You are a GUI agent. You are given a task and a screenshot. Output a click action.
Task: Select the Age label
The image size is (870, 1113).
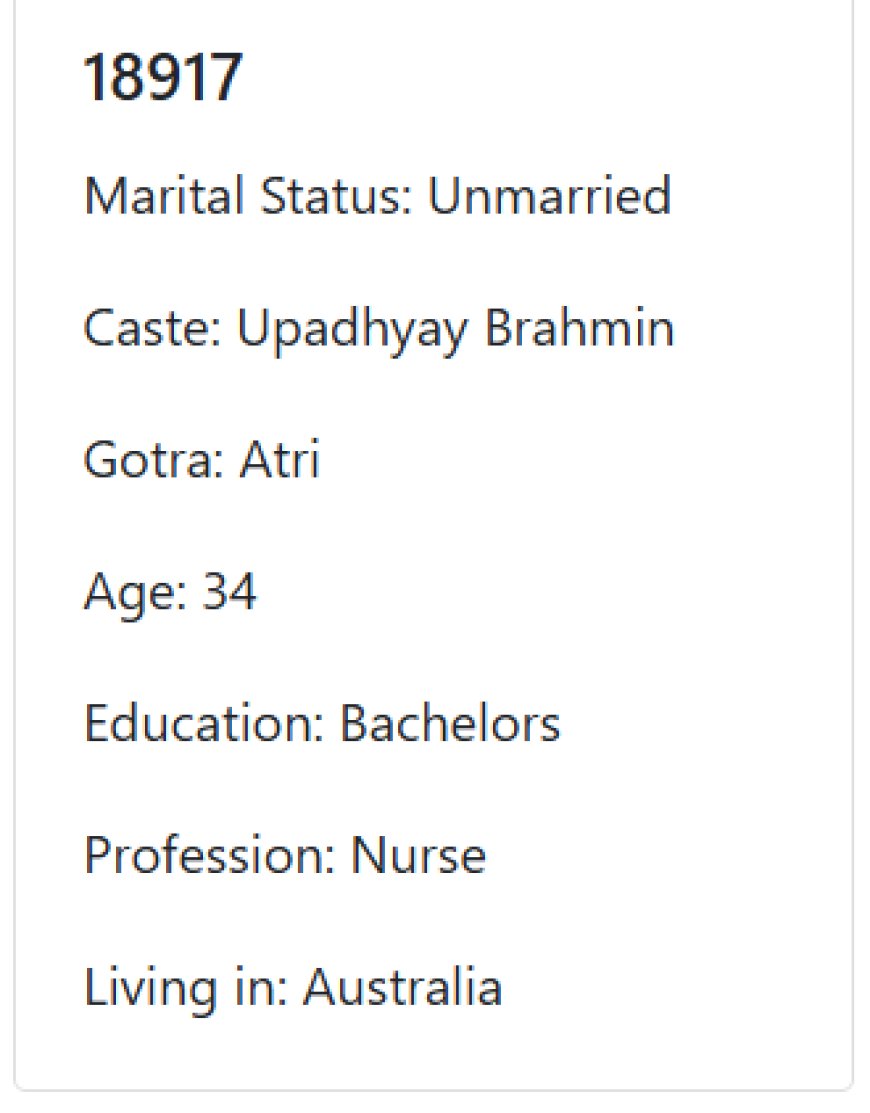(x=136, y=593)
